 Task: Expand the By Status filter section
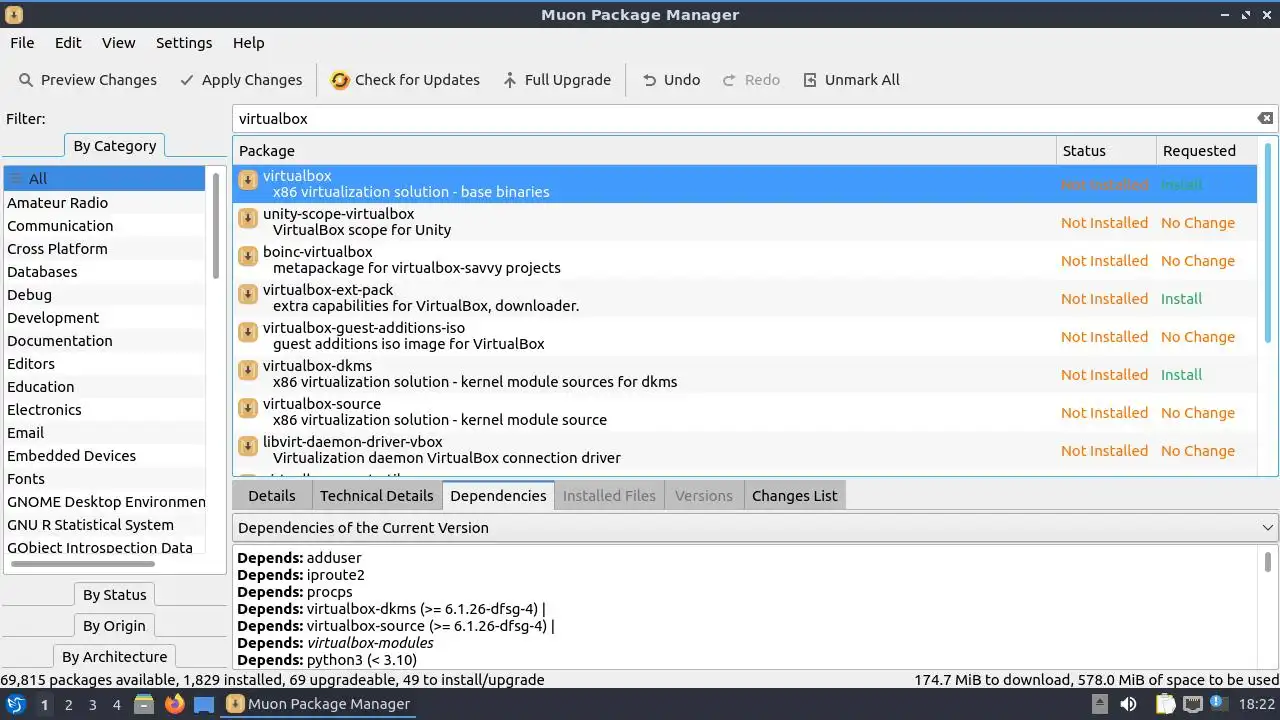pos(114,595)
